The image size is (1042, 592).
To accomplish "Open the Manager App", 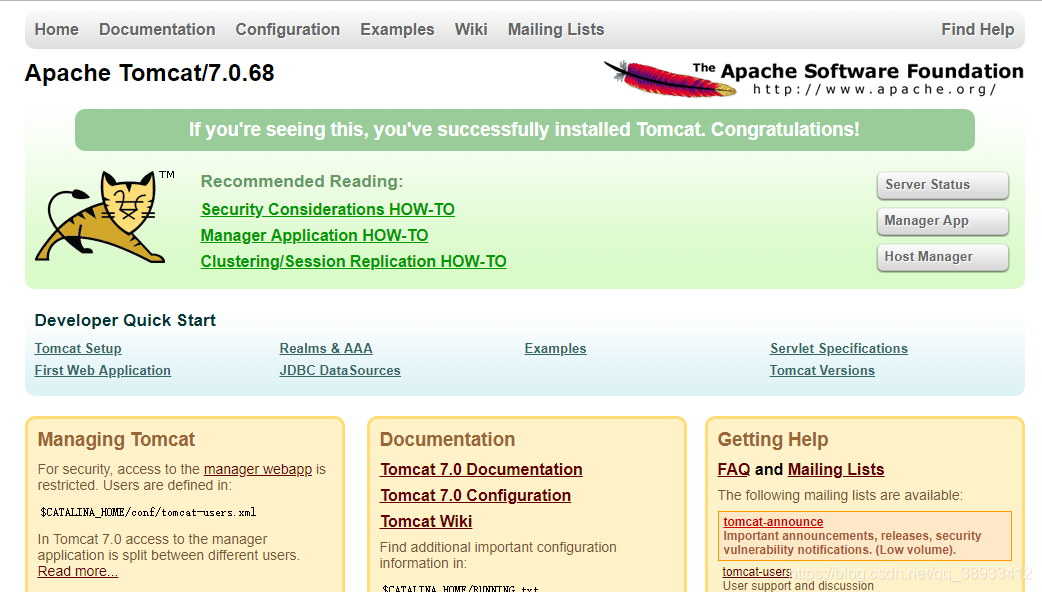I will point(941,221).
